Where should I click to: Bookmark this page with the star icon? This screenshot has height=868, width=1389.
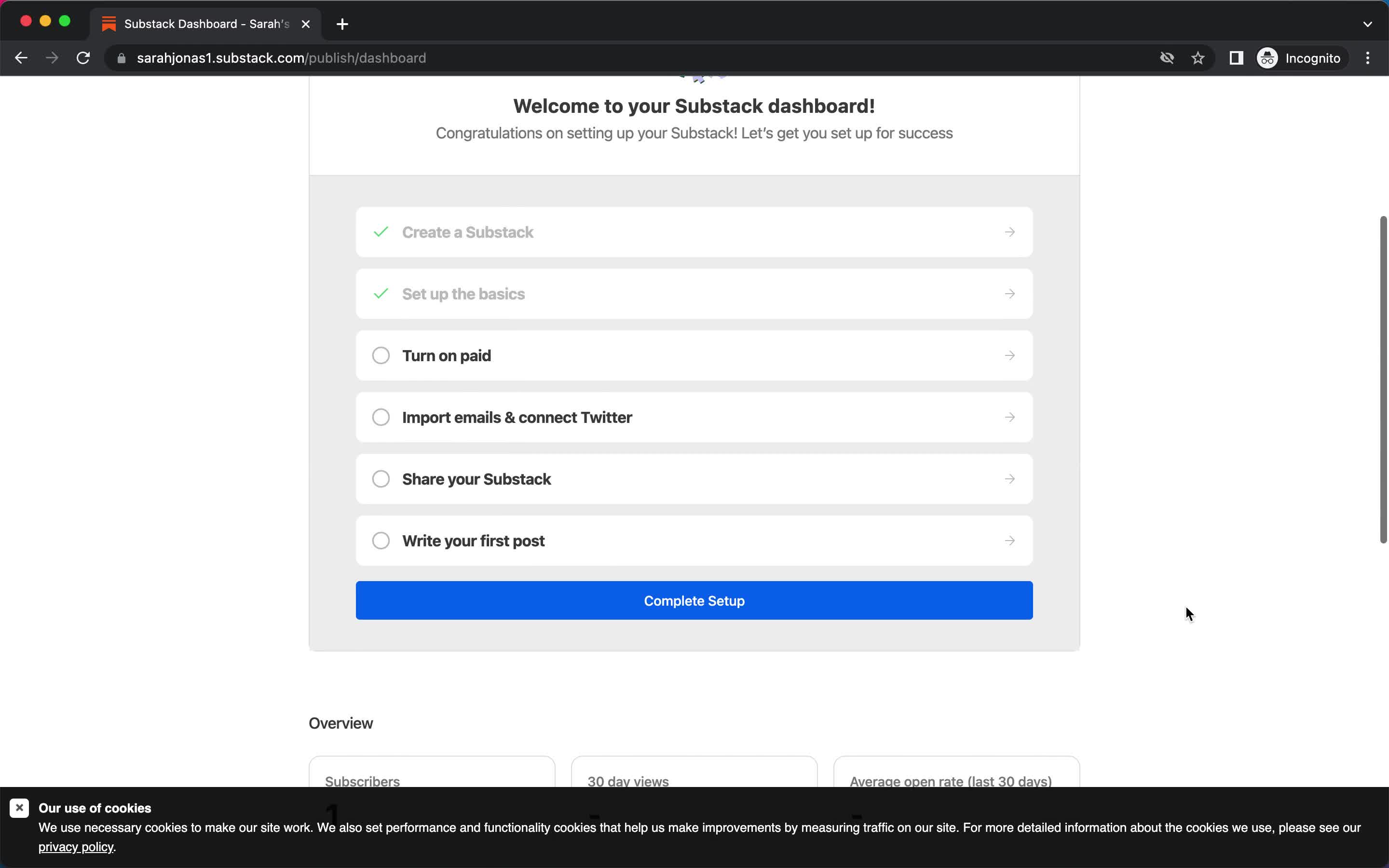pos(1198,58)
